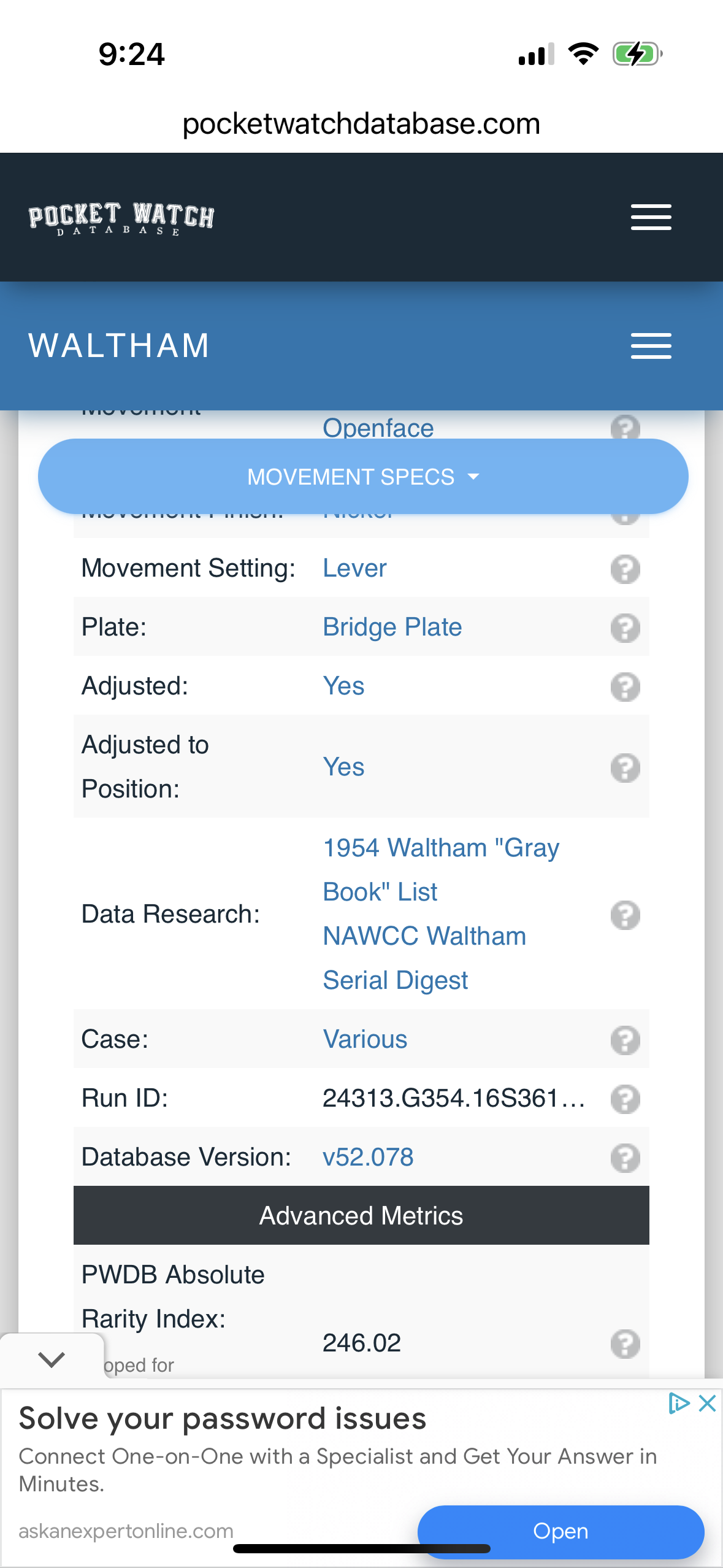Open the Bridge Plate link
Image resolution: width=723 pixels, height=1568 pixels.
pyautogui.click(x=392, y=628)
